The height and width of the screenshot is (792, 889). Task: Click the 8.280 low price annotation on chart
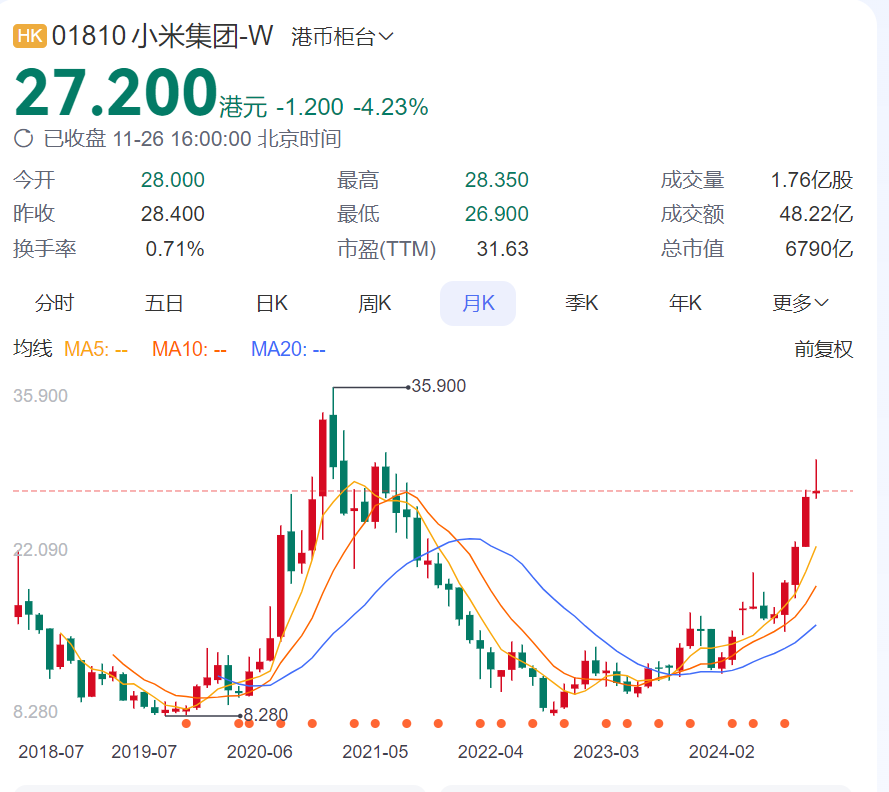(265, 715)
